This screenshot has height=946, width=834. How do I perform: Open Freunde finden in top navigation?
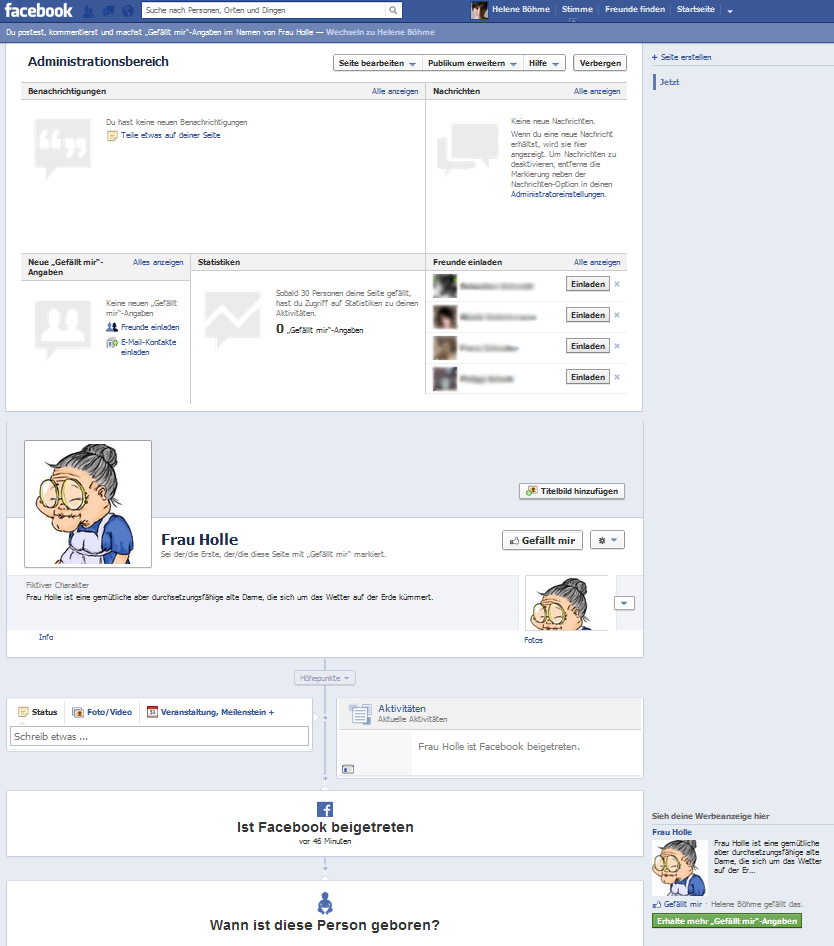(x=635, y=9)
